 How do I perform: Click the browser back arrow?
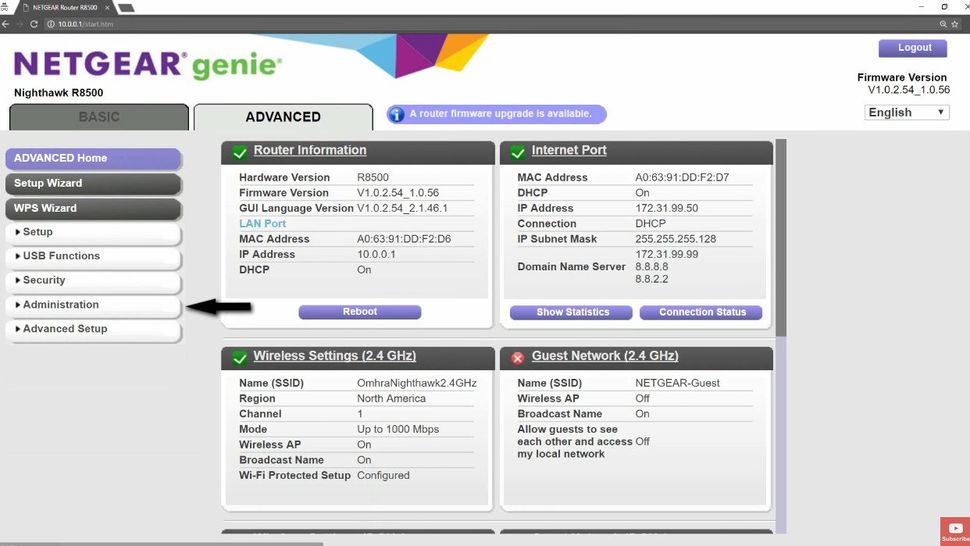point(6,24)
